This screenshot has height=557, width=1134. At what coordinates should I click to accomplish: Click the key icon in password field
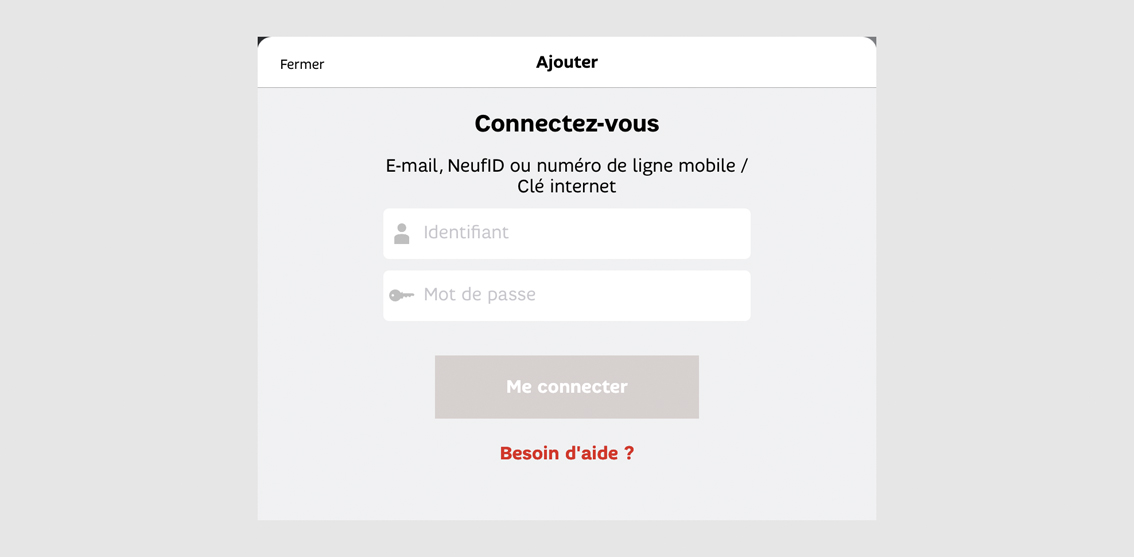click(x=401, y=295)
